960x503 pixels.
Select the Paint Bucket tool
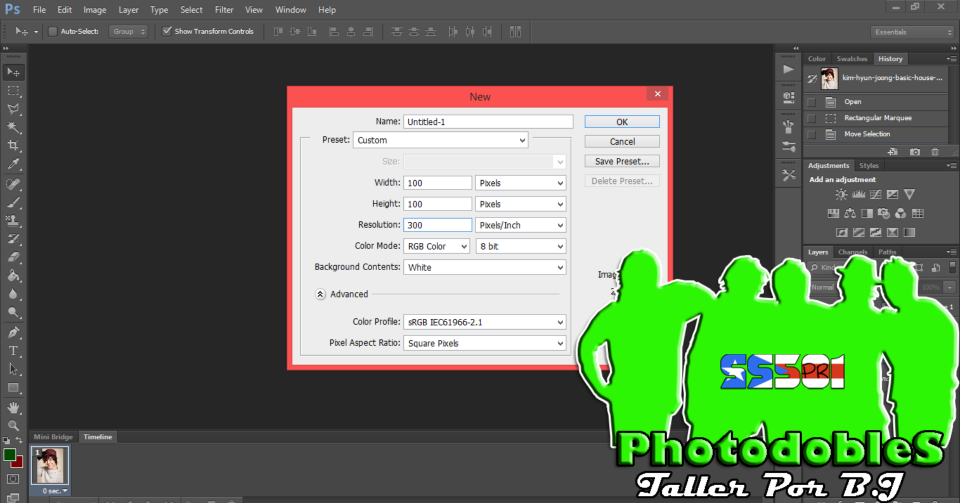(13, 276)
